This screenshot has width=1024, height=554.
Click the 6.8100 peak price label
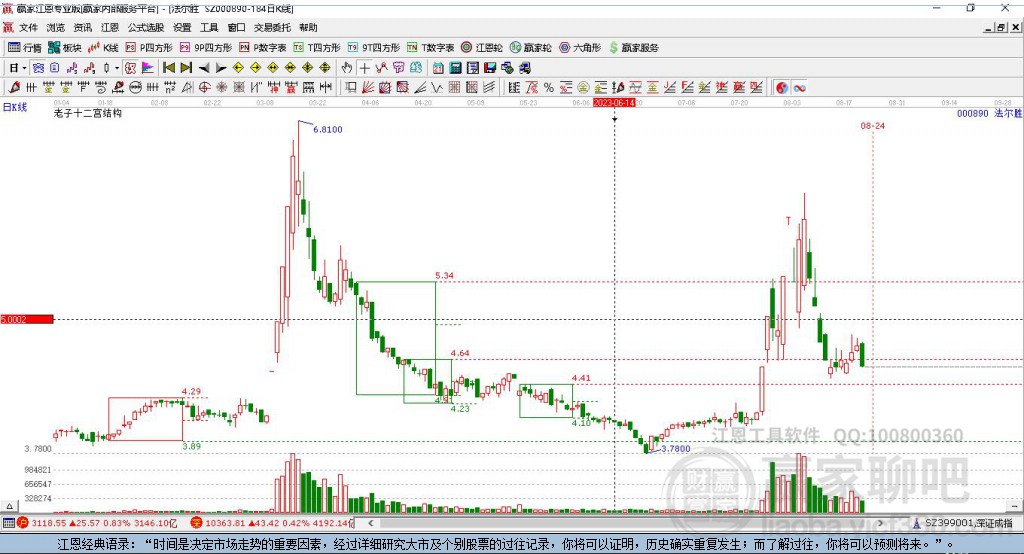coord(327,129)
